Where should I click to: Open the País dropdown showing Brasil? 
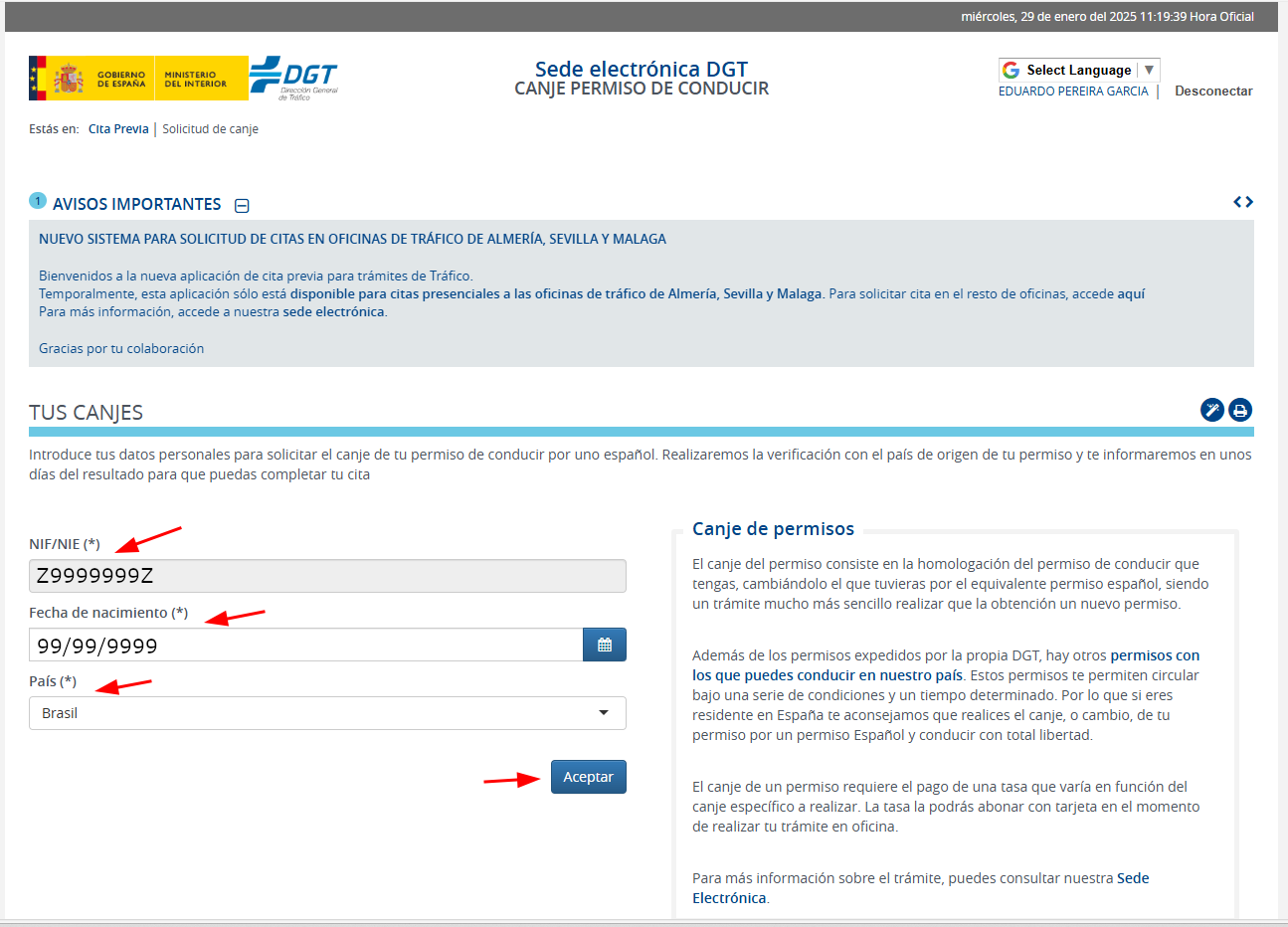coord(327,713)
